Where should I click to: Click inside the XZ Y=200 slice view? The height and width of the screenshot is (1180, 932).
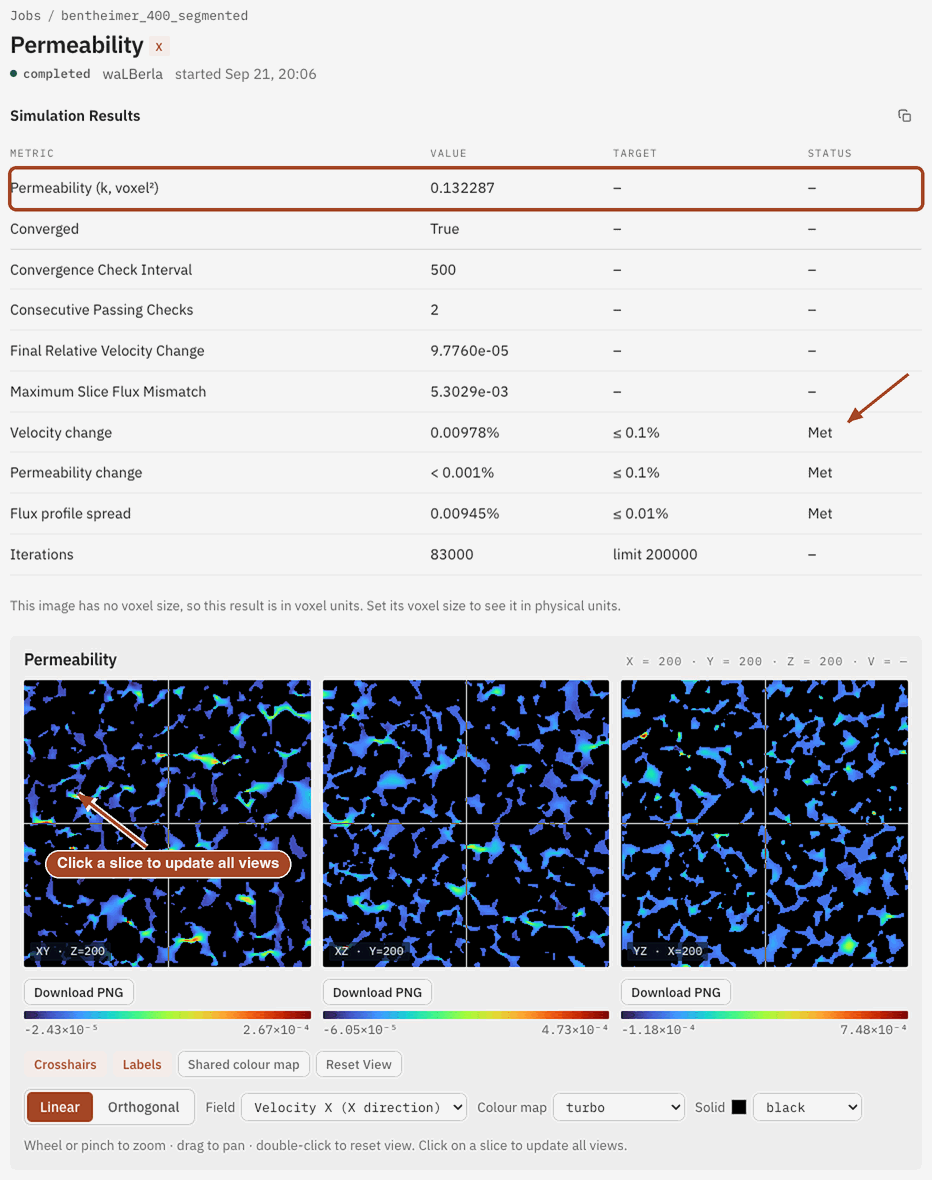(466, 823)
